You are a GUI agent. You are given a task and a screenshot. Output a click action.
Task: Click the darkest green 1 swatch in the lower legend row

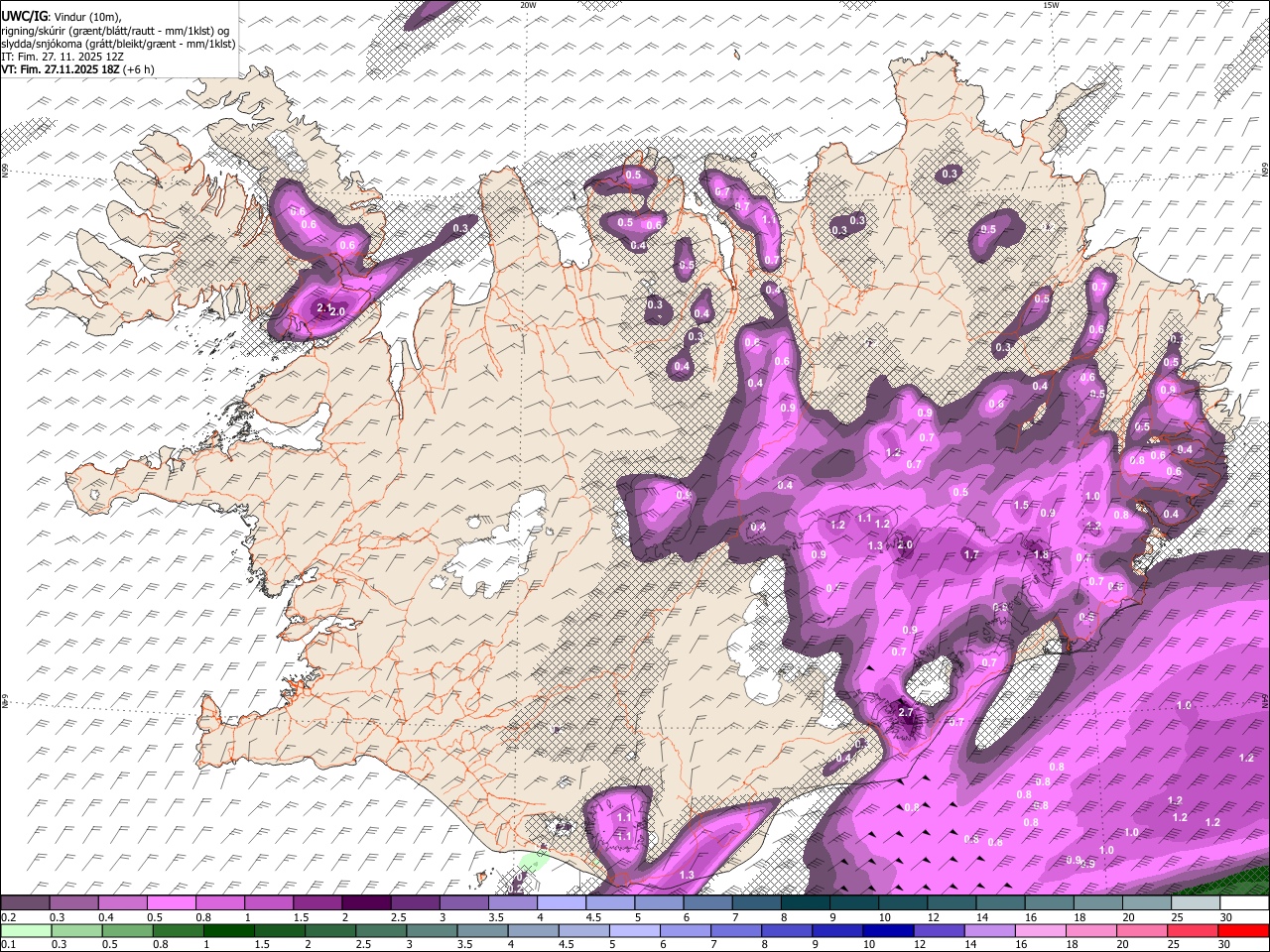point(228,931)
